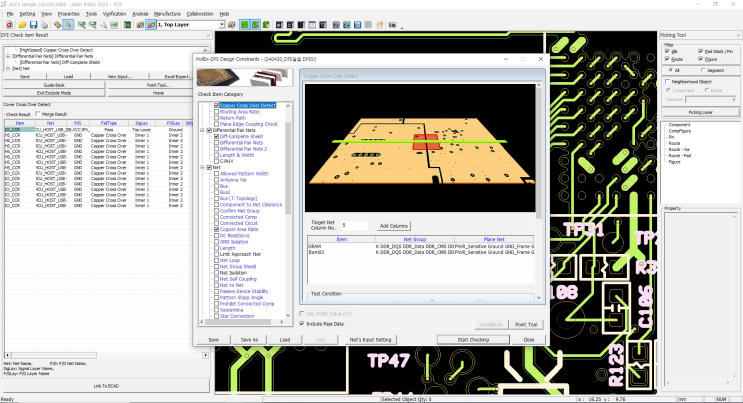Click the colored layers icon right of layer dropdown
The image size is (743, 403).
231,25
